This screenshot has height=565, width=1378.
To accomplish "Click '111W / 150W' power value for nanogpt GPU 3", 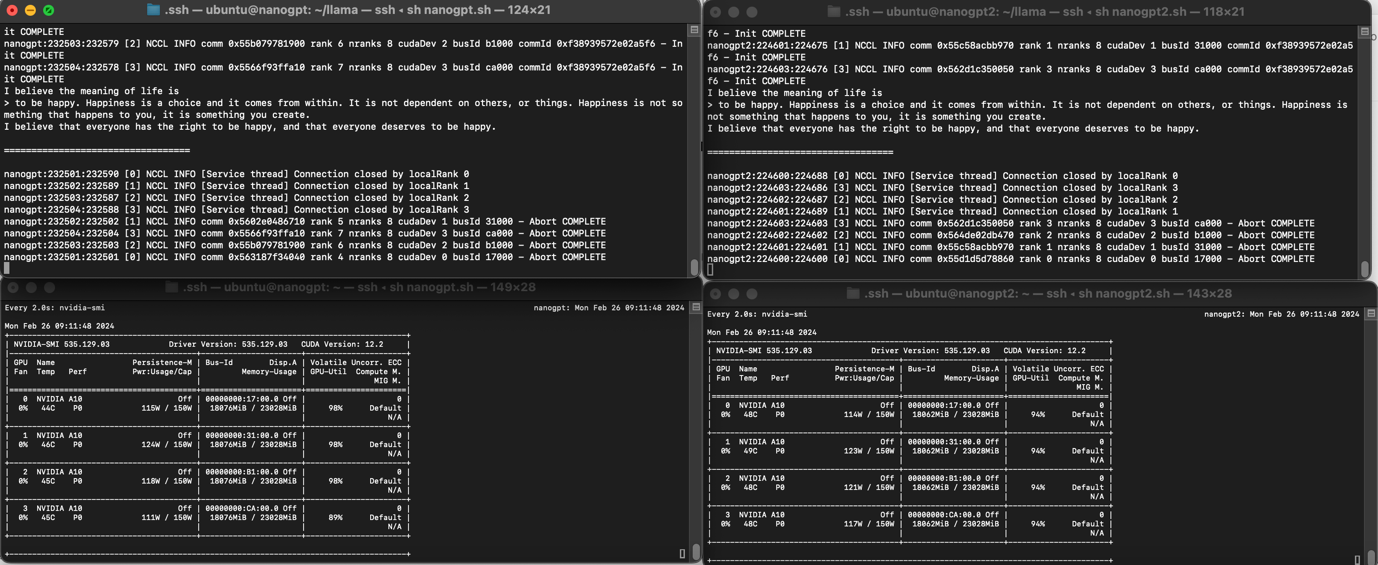I will tap(166, 518).
